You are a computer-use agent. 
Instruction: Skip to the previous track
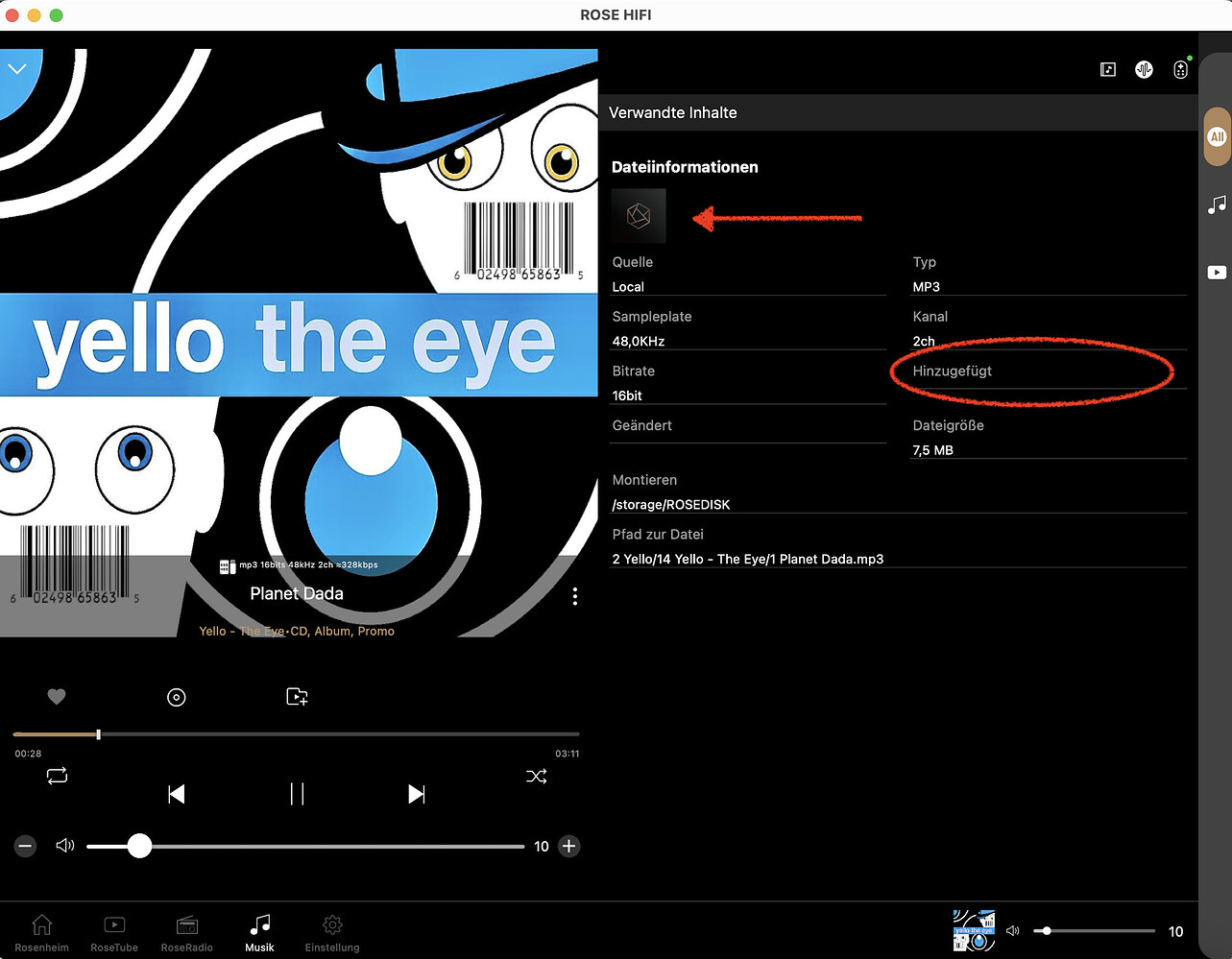(x=177, y=794)
